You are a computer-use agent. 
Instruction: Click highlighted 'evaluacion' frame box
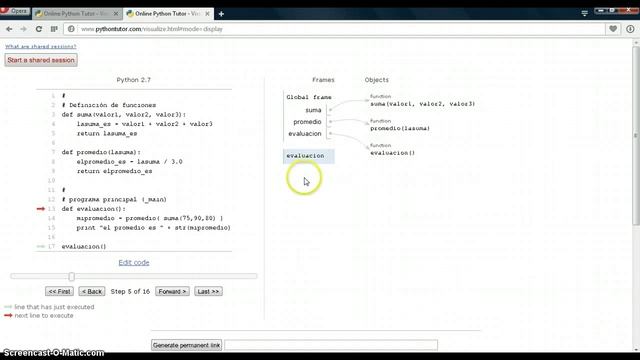point(309,156)
